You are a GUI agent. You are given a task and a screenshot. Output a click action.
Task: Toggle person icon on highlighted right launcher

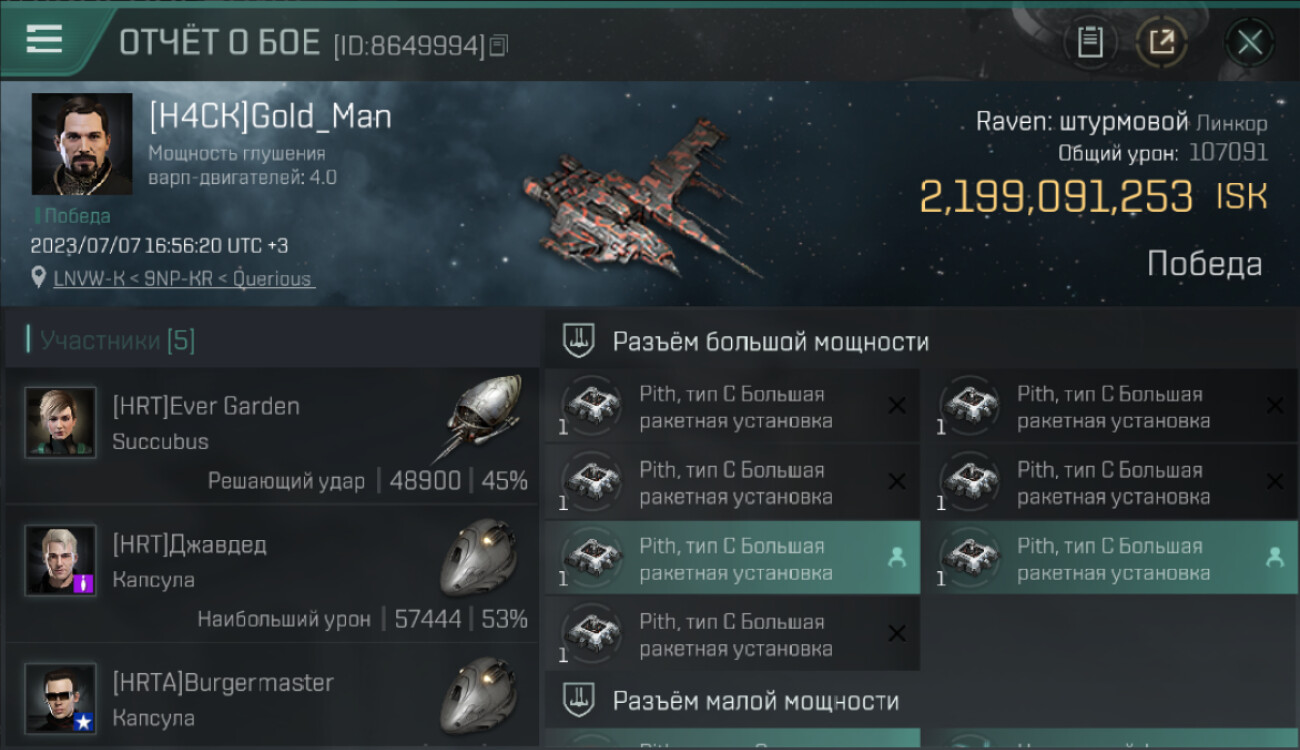[1275, 558]
